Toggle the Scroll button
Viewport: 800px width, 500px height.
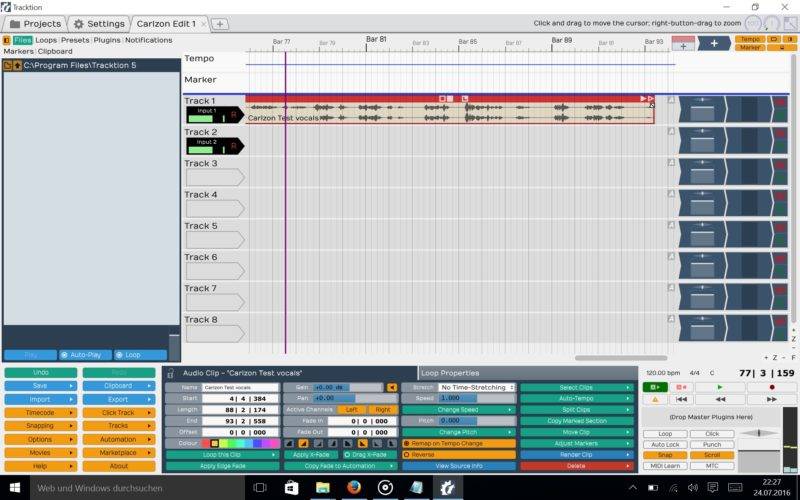(711, 455)
